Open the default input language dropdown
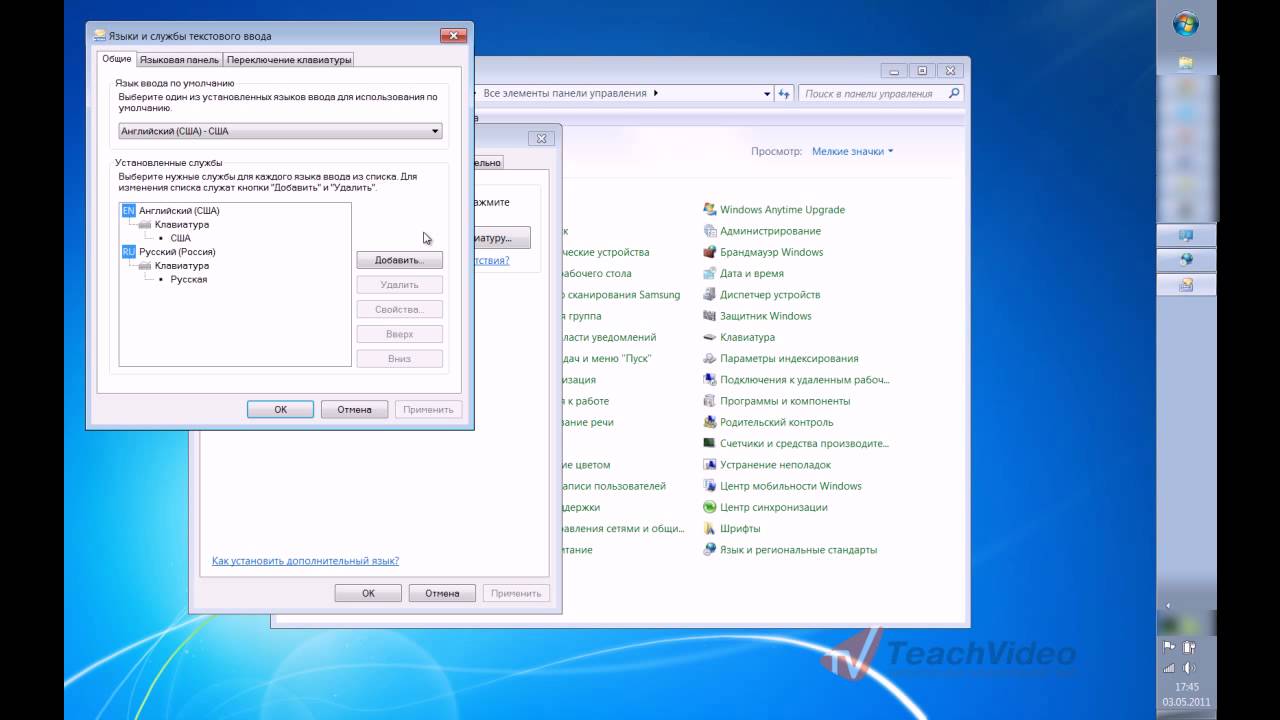Image resolution: width=1280 pixels, height=720 pixels. [x=280, y=131]
